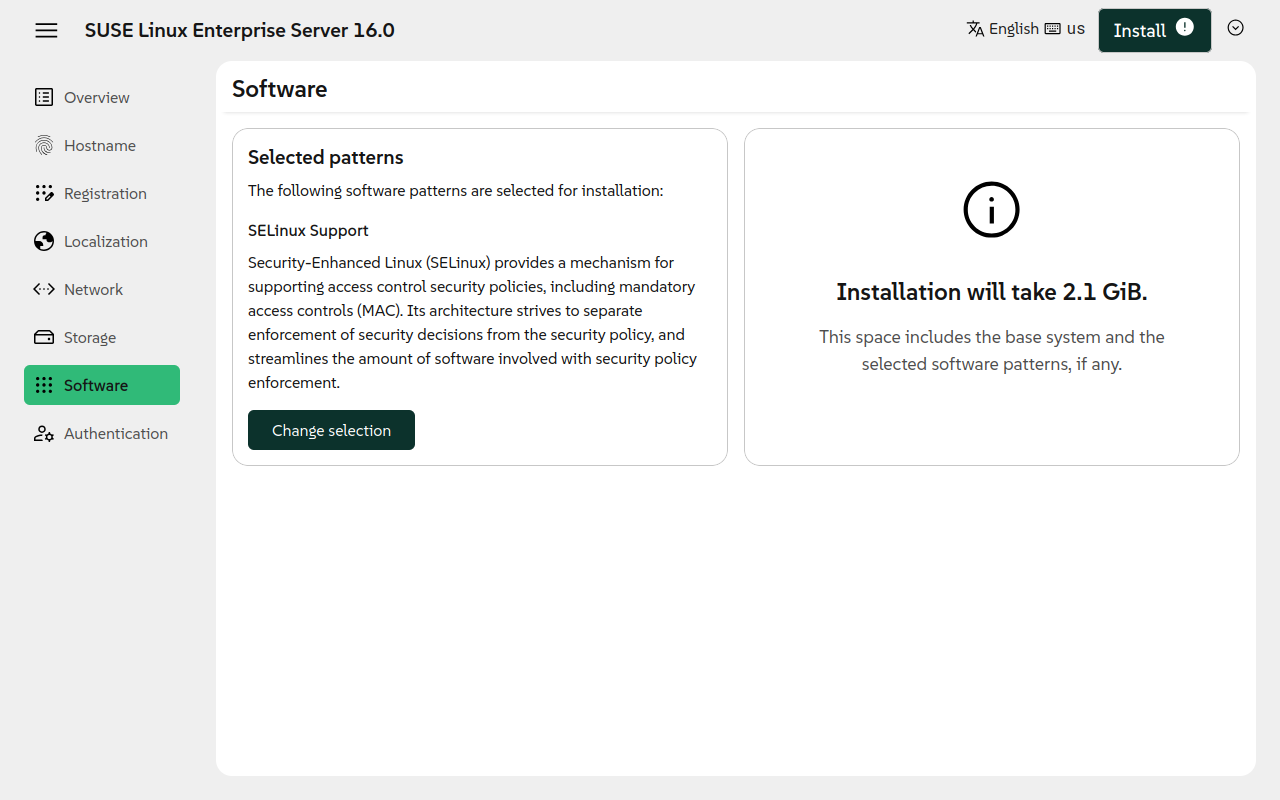Click the Change selection button
The width and height of the screenshot is (1280, 800).
pos(331,430)
